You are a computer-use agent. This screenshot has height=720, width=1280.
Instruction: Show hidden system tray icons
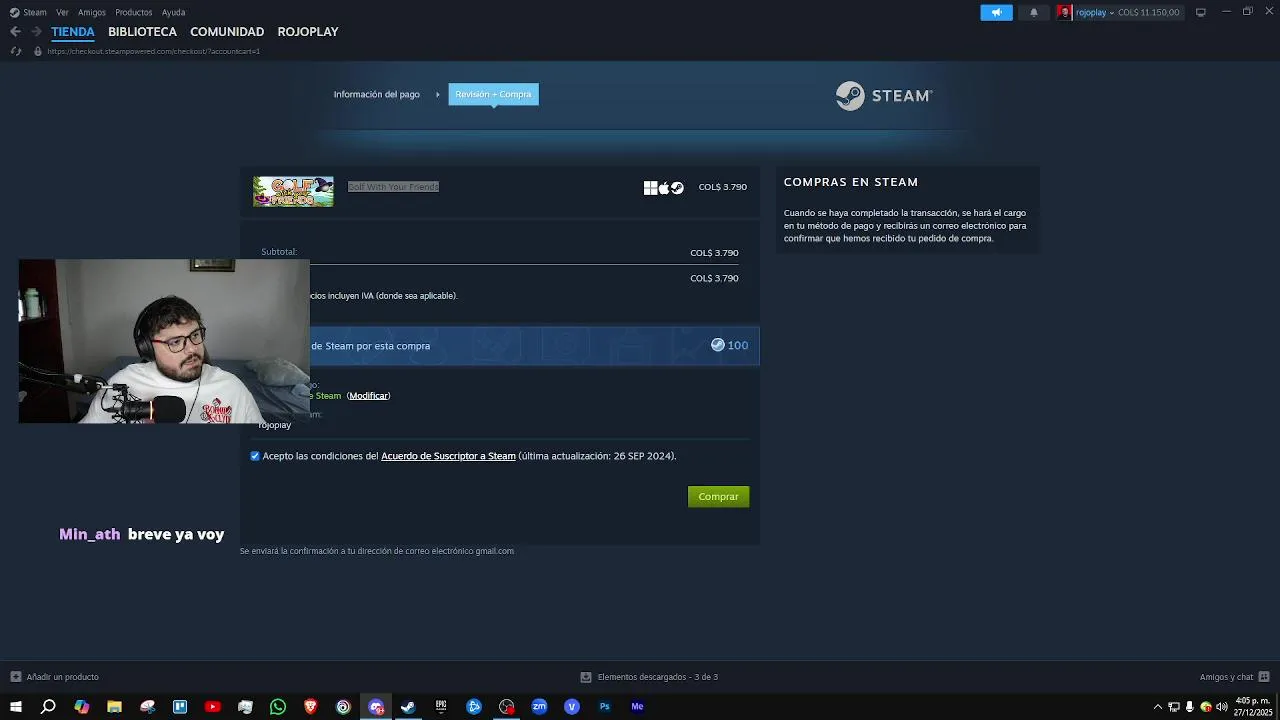coord(1158,707)
